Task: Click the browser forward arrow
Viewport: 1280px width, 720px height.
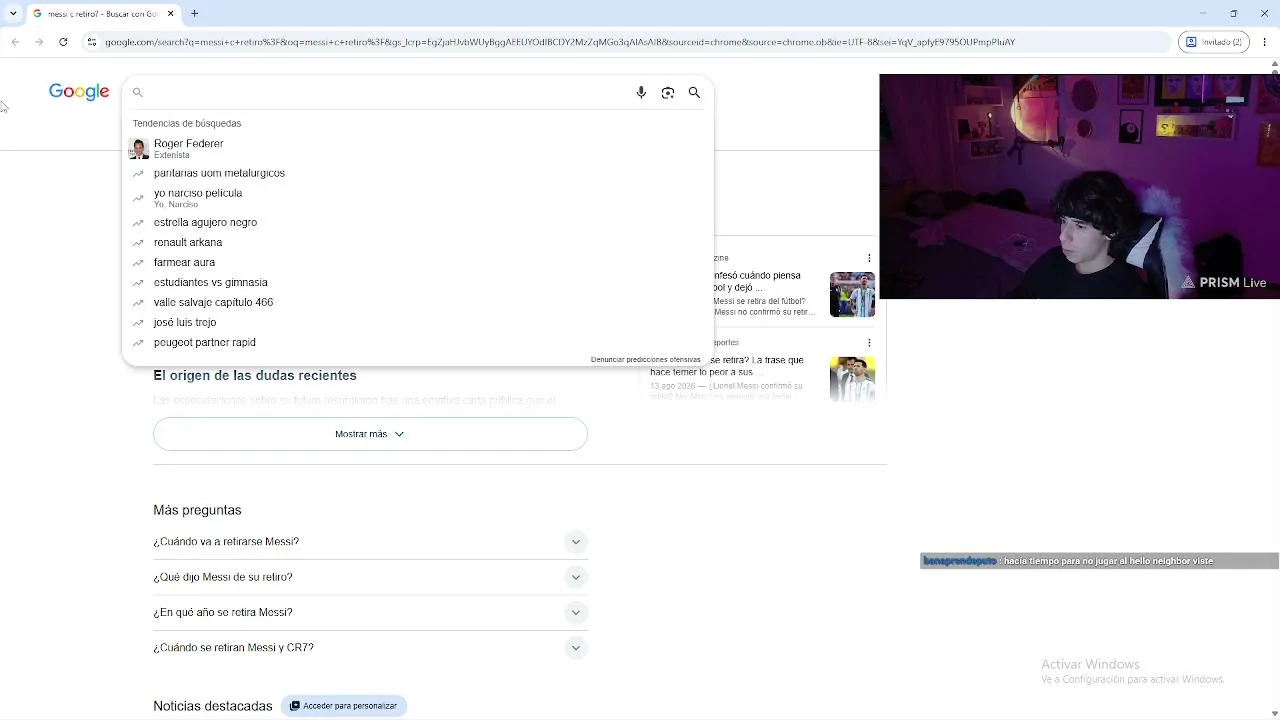Action: pos(39,42)
